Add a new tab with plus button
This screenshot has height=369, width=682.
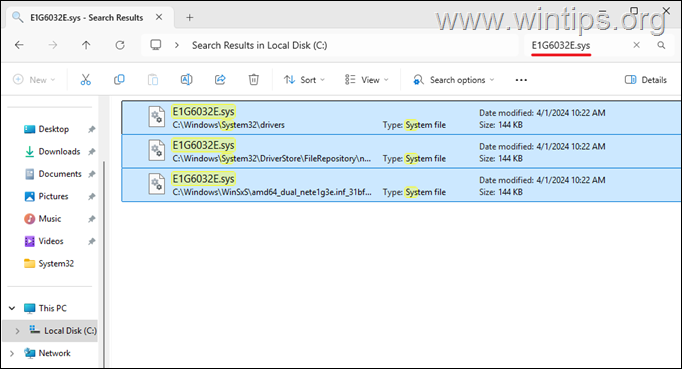[190, 17]
